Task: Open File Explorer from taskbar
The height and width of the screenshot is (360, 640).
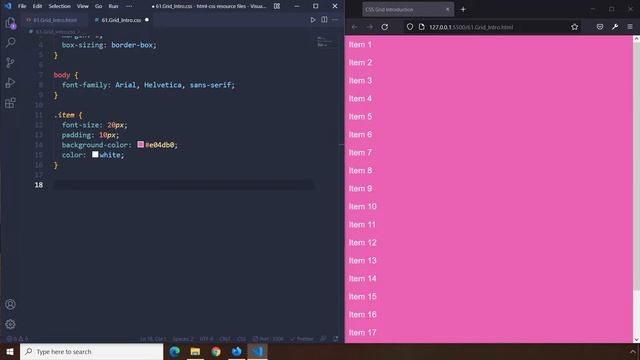Action: tap(195, 351)
